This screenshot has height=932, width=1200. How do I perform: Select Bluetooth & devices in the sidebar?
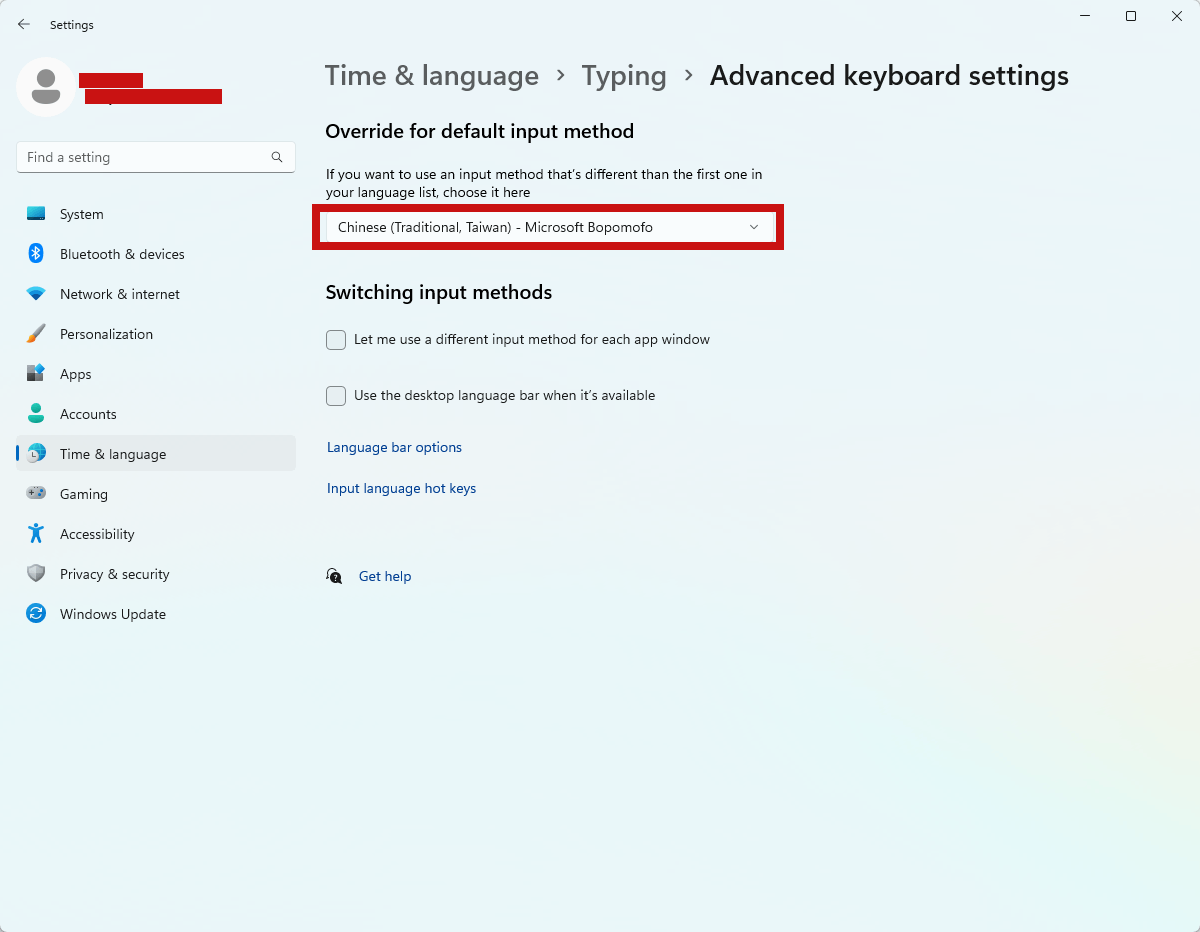[x=122, y=253]
